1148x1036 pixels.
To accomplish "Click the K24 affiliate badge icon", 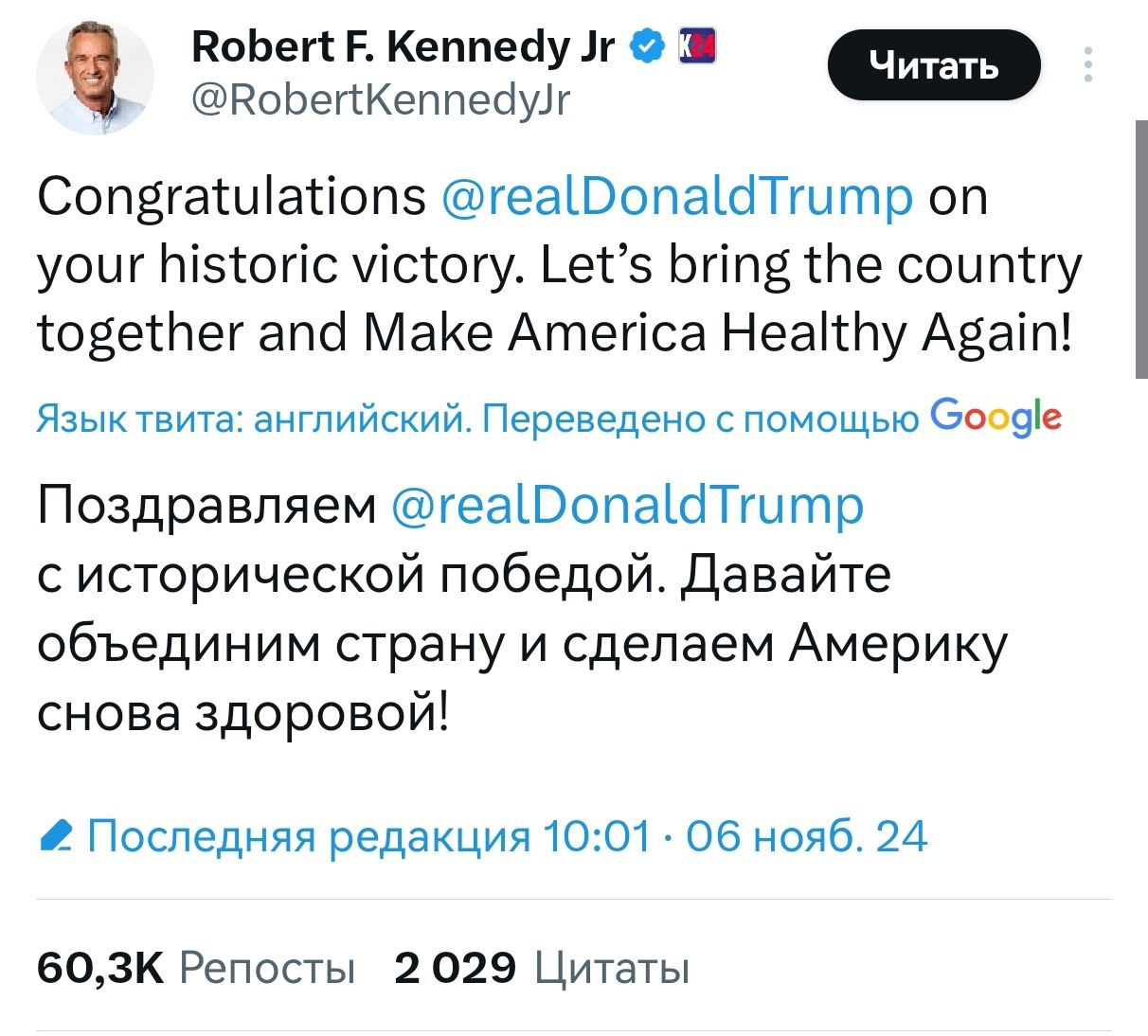I will [698, 45].
